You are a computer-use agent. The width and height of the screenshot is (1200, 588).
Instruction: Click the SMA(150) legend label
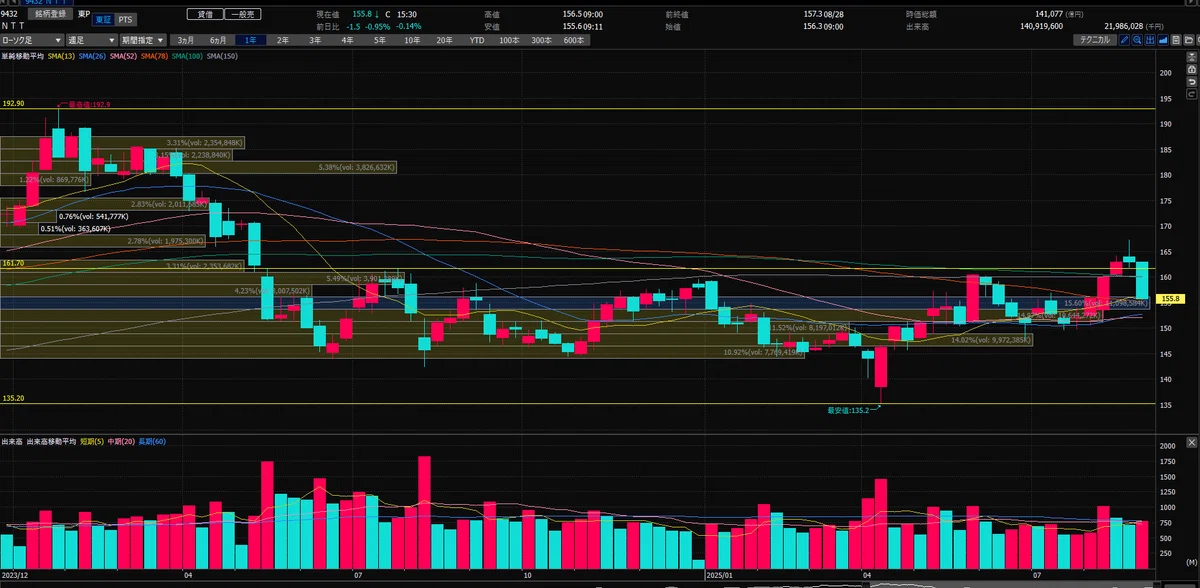pyautogui.click(x=222, y=56)
